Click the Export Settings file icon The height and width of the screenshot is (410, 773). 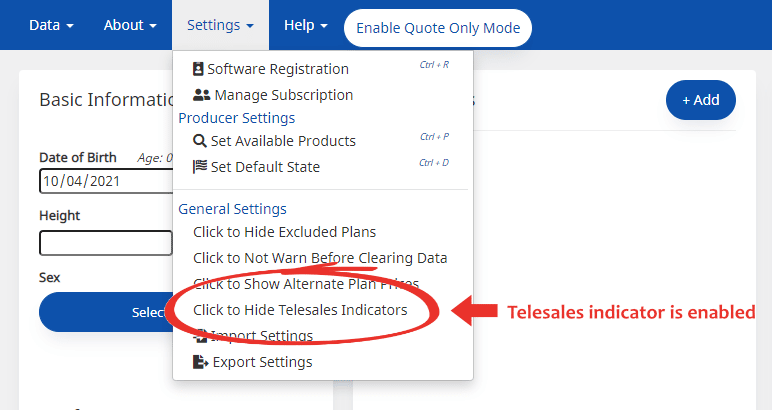pos(200,362)
